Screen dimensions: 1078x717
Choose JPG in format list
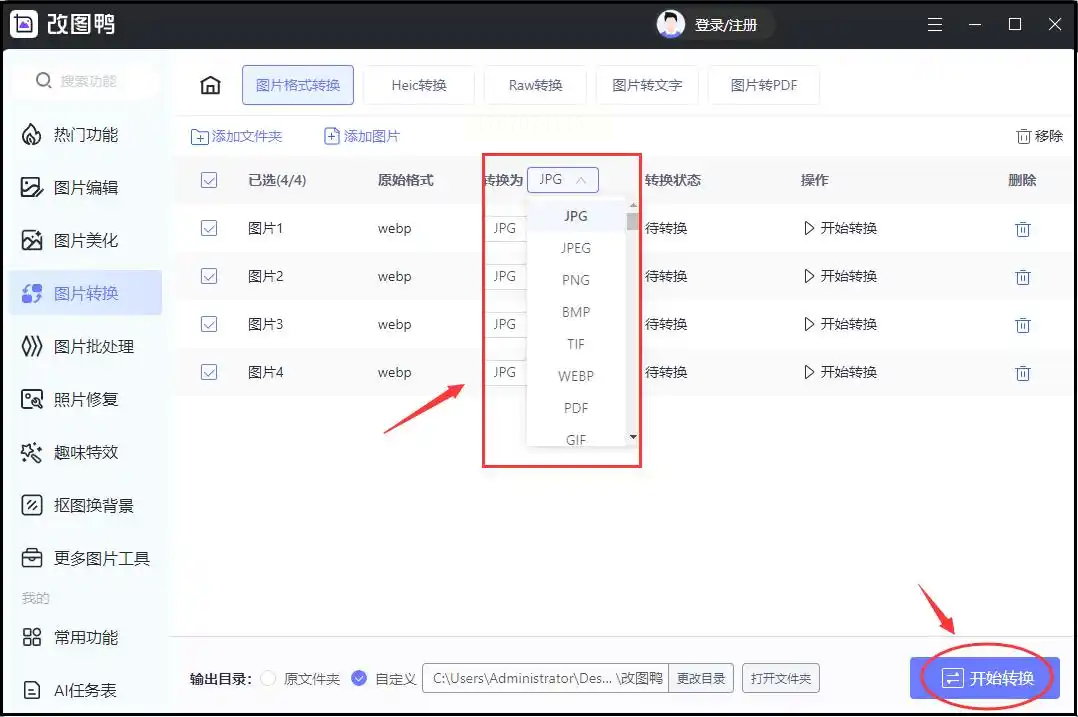pyautogui.click(x=575, y=216)
